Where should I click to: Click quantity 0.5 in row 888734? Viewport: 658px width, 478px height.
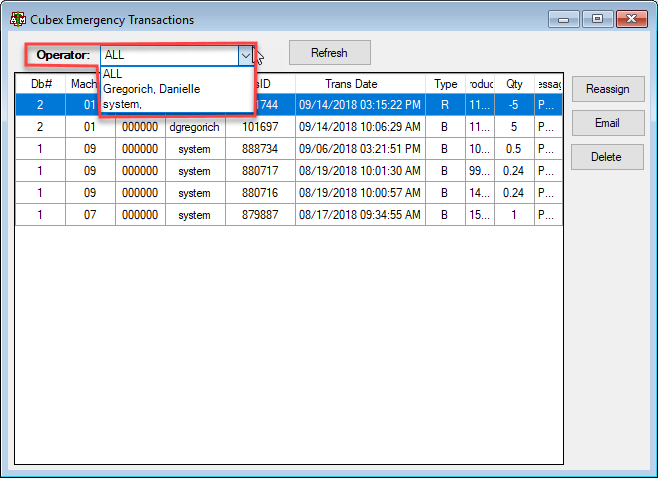click(514, 149)
